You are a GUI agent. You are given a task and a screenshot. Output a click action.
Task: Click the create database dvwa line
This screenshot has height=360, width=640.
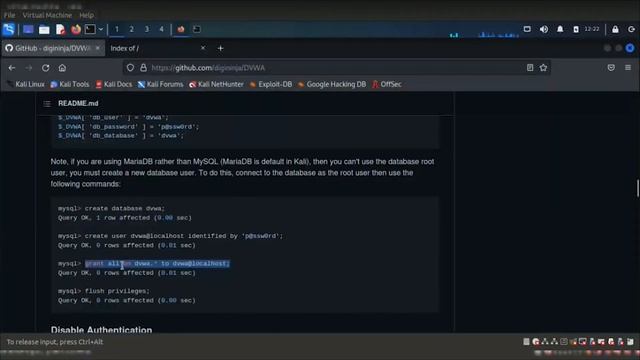111,209
